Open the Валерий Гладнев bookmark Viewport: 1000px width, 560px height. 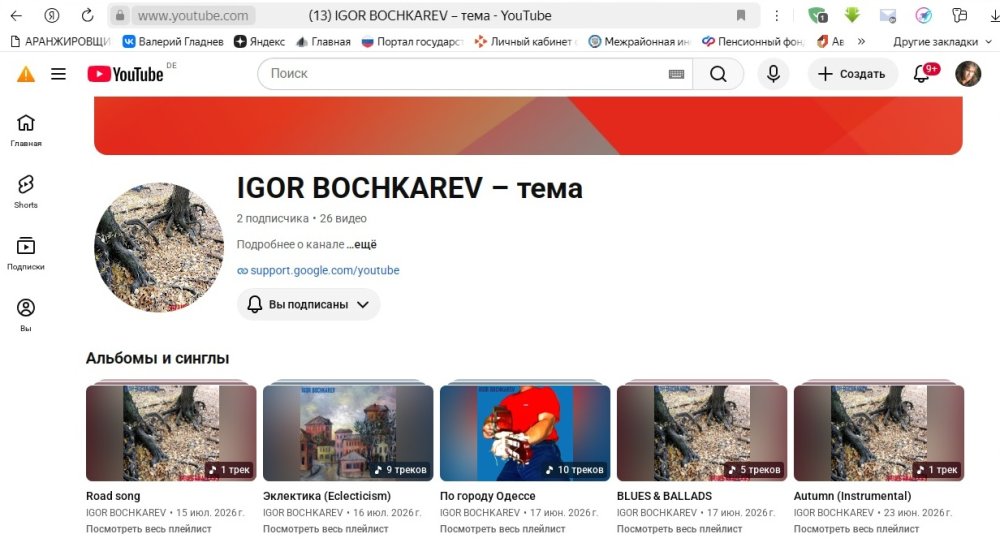(x=173, y=41)
